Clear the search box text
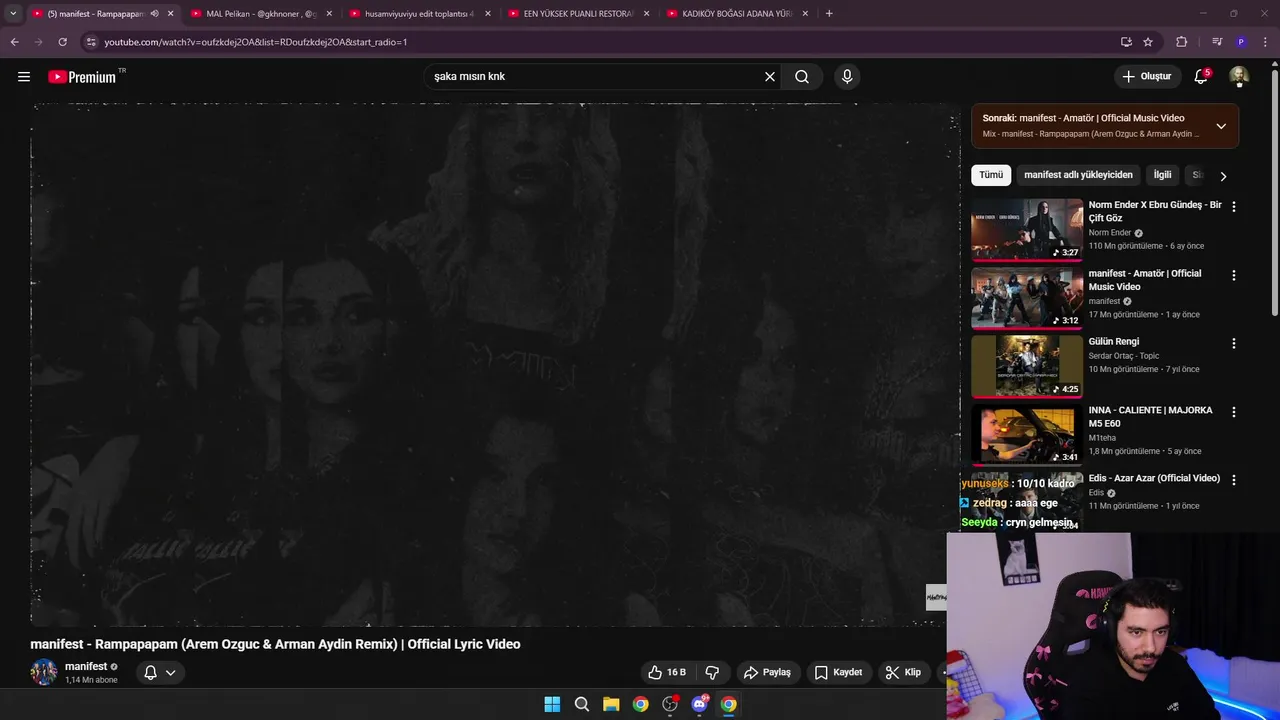1280x720 pixels. tap(770, 76)
